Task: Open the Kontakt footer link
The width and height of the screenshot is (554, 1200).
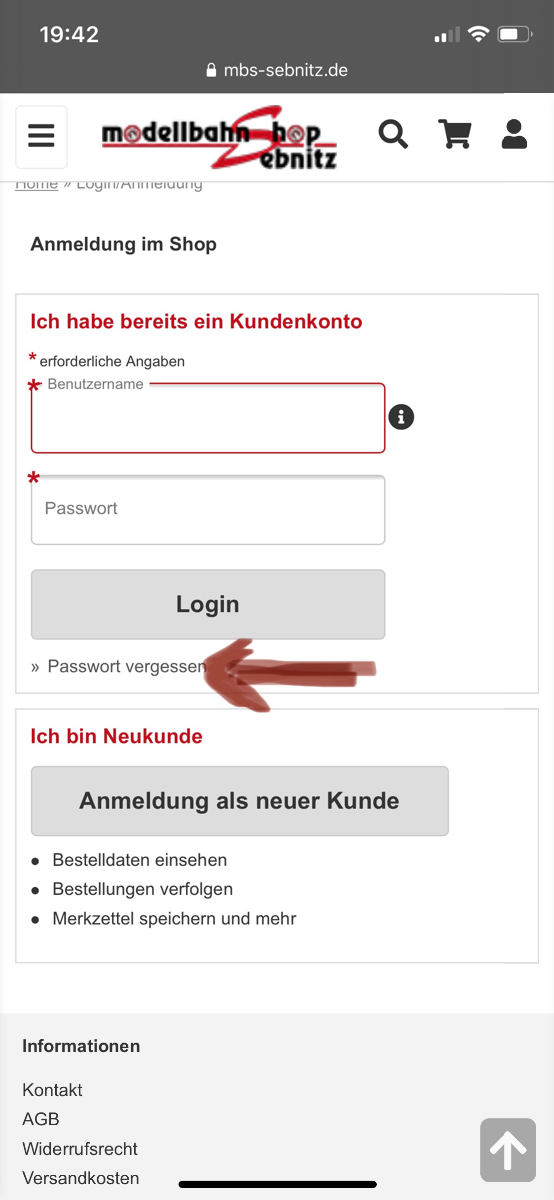Action: pos(52,1090)
